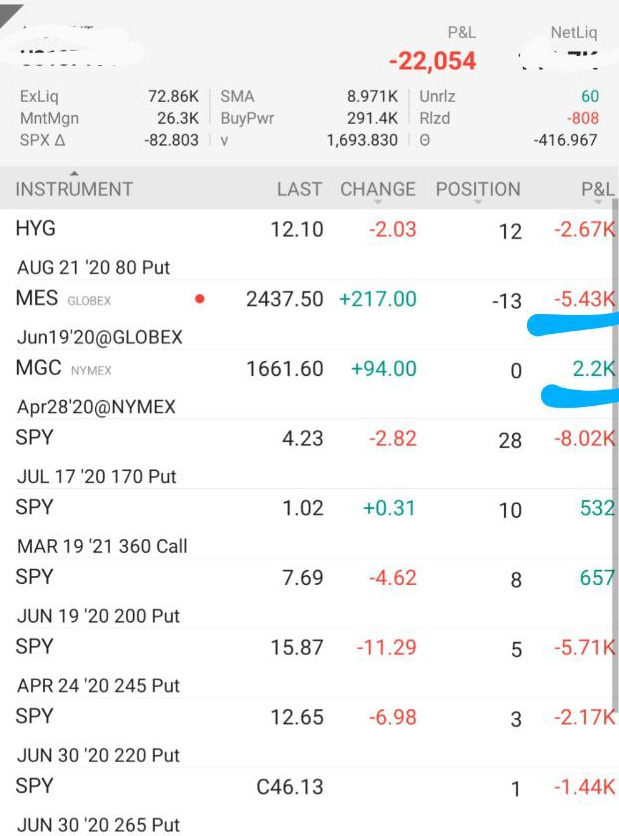Image resolution: width=619 pixels, height=836 pixels.
Task: Click the SPX delta value -82.803
Action: [x=171, y=140]
